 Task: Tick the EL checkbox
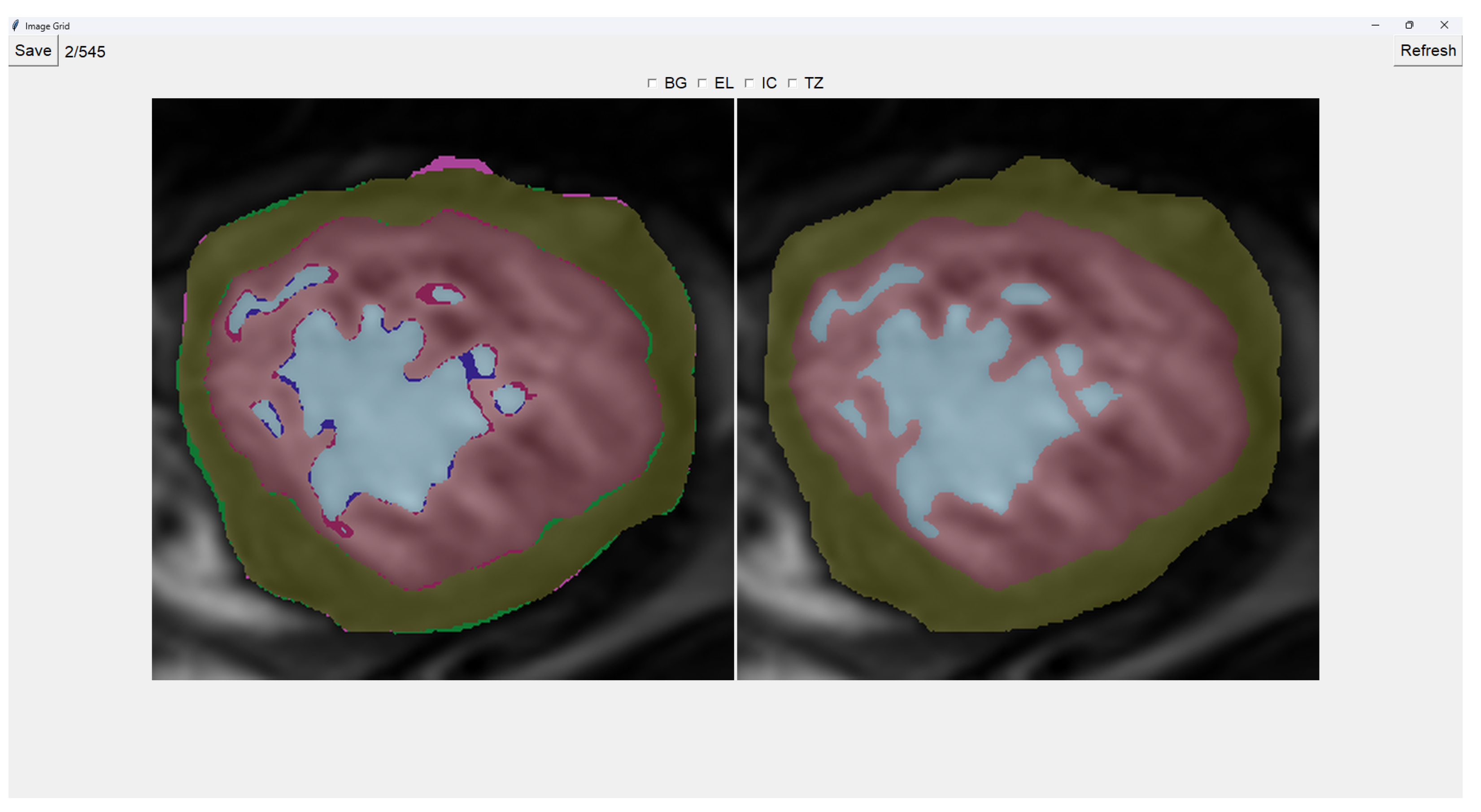point(702,83)
